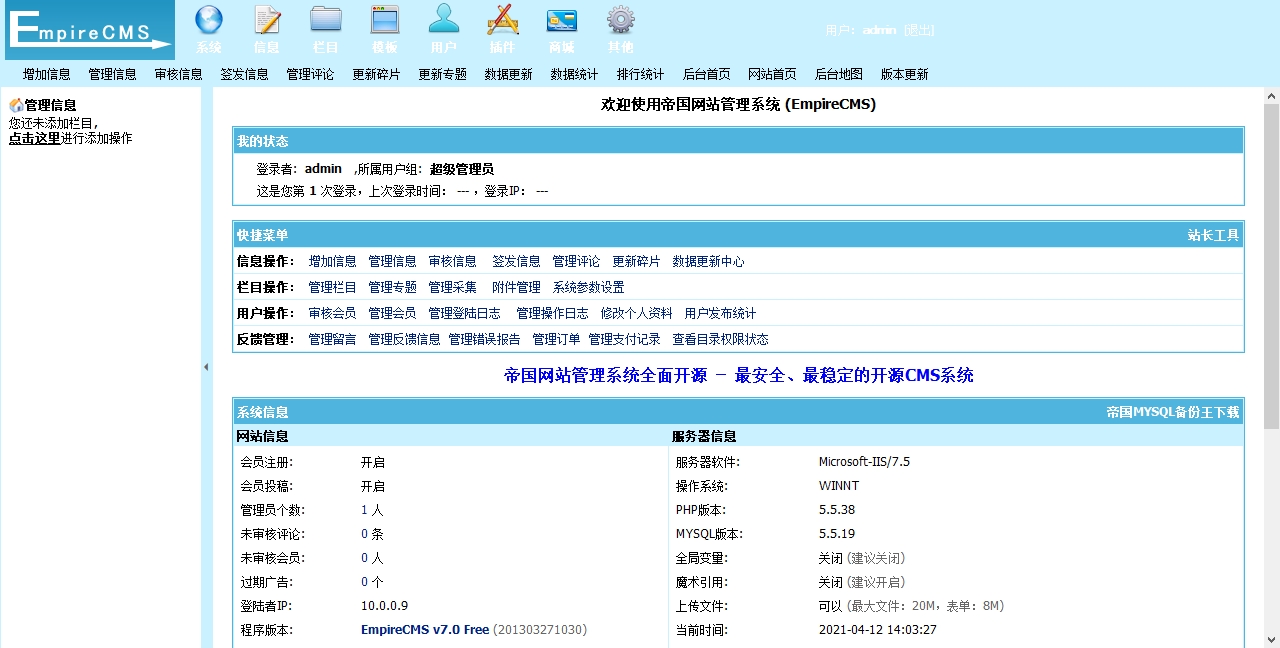Open 后台地图 in the menu bar
The width and height of the screenshot is (1280, 648).
[x=839, y=74]
